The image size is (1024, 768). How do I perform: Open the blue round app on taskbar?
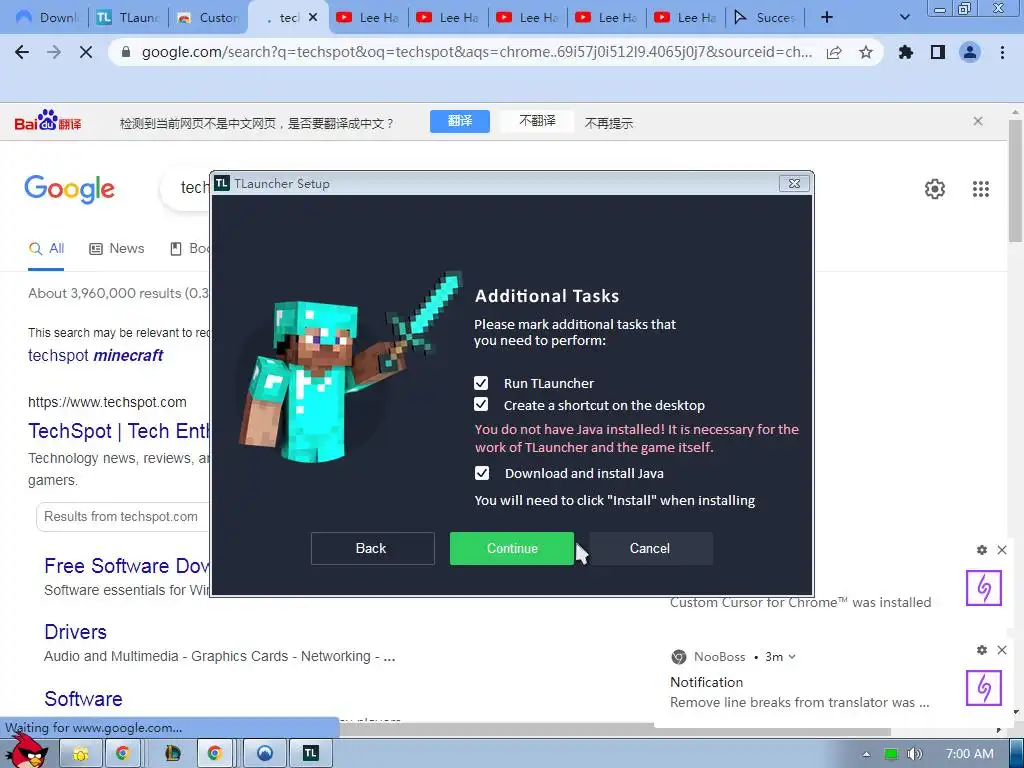pyautogui.click(x=264, y=754)
